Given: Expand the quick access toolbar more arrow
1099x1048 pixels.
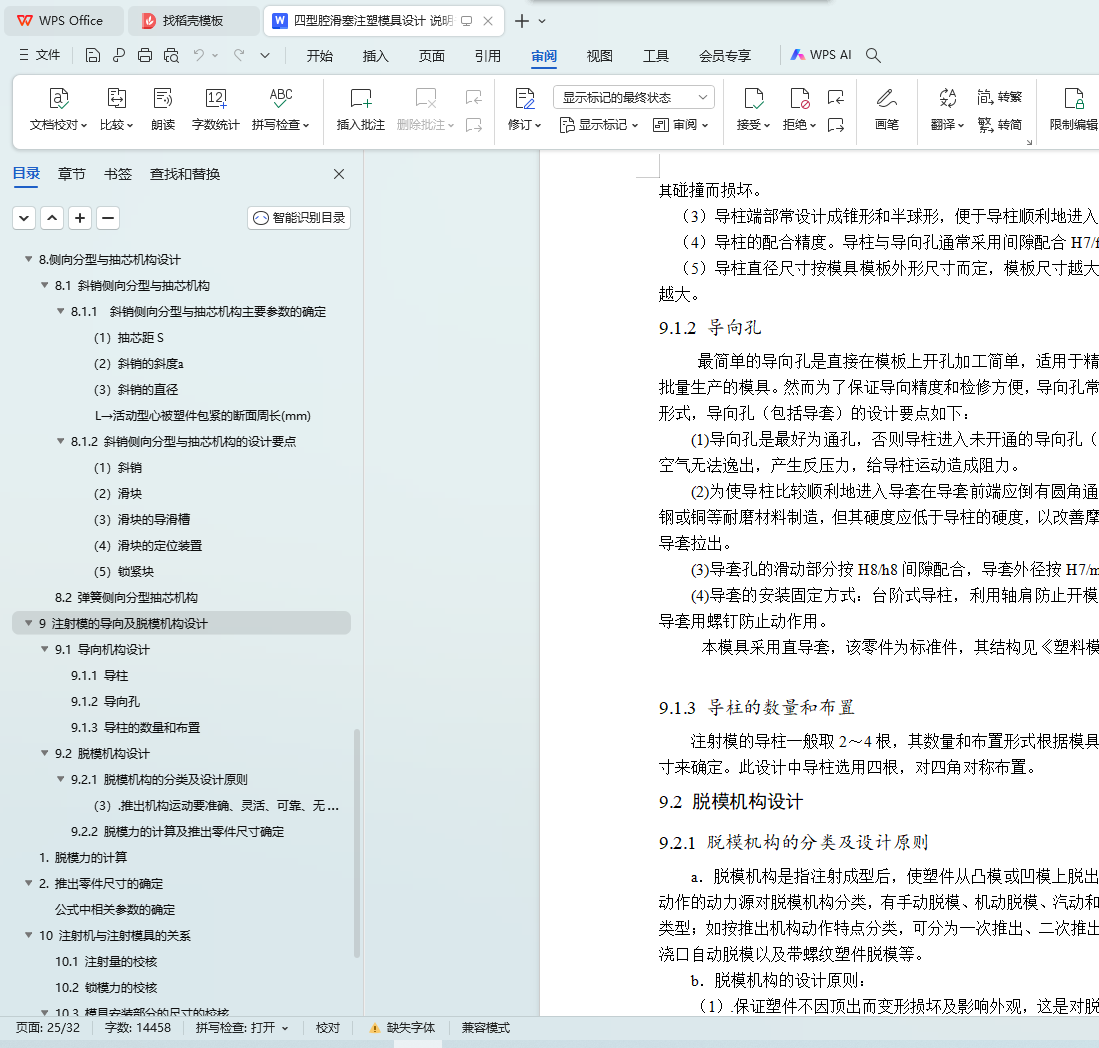Looking at the screenshot, I should click(x=265, y=55).
